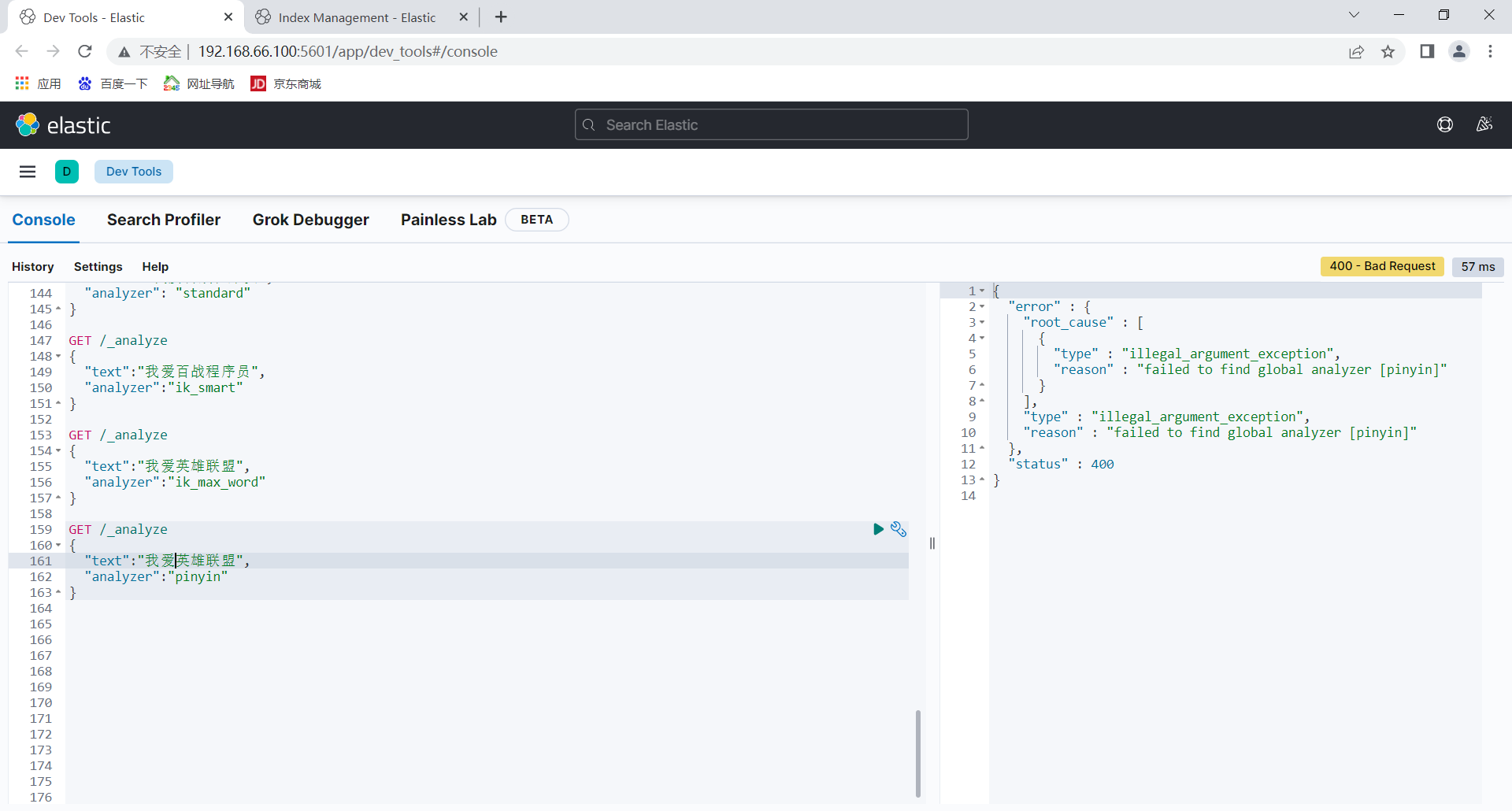
Task: Open request options wrench icon
Action: coord(899,529)
